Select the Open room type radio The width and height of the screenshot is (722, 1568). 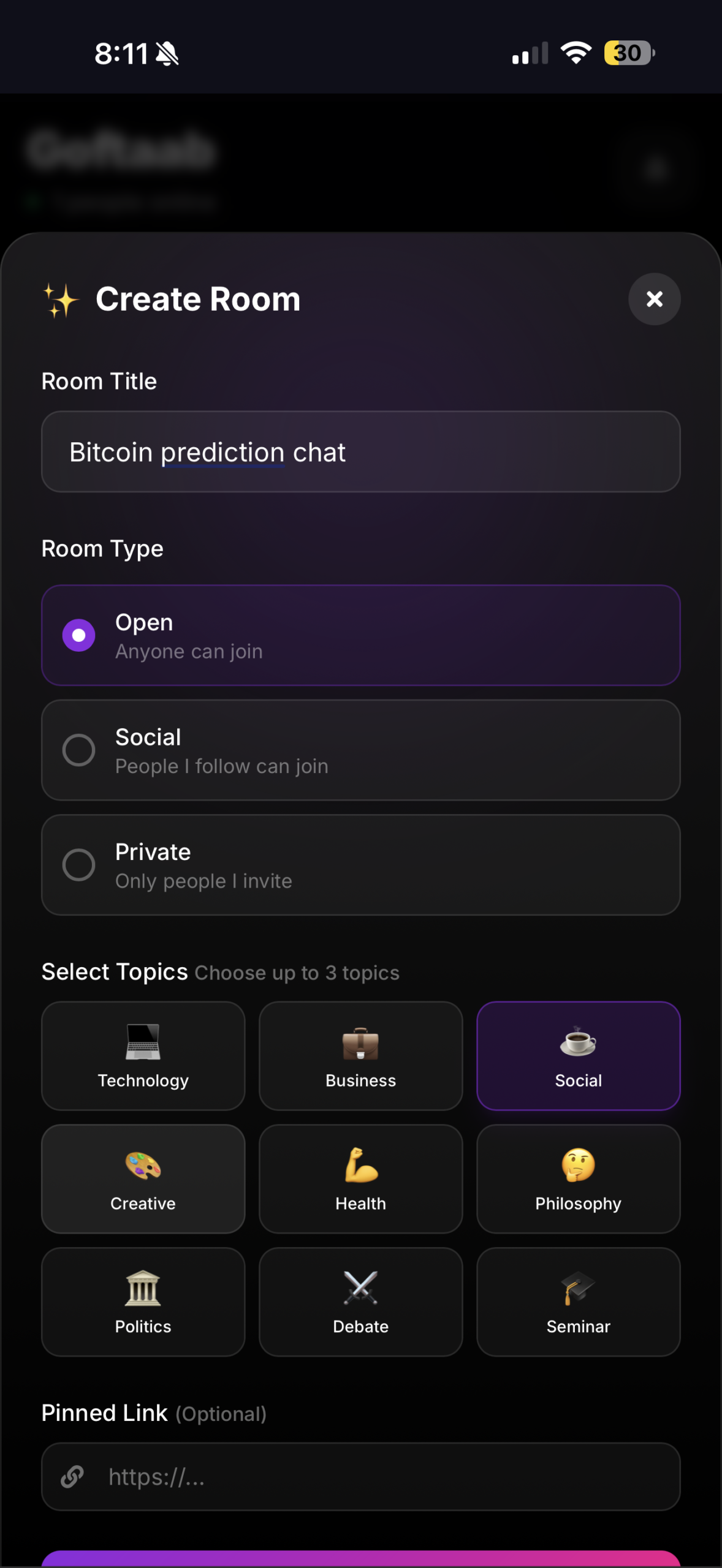(x=79, y=635)
